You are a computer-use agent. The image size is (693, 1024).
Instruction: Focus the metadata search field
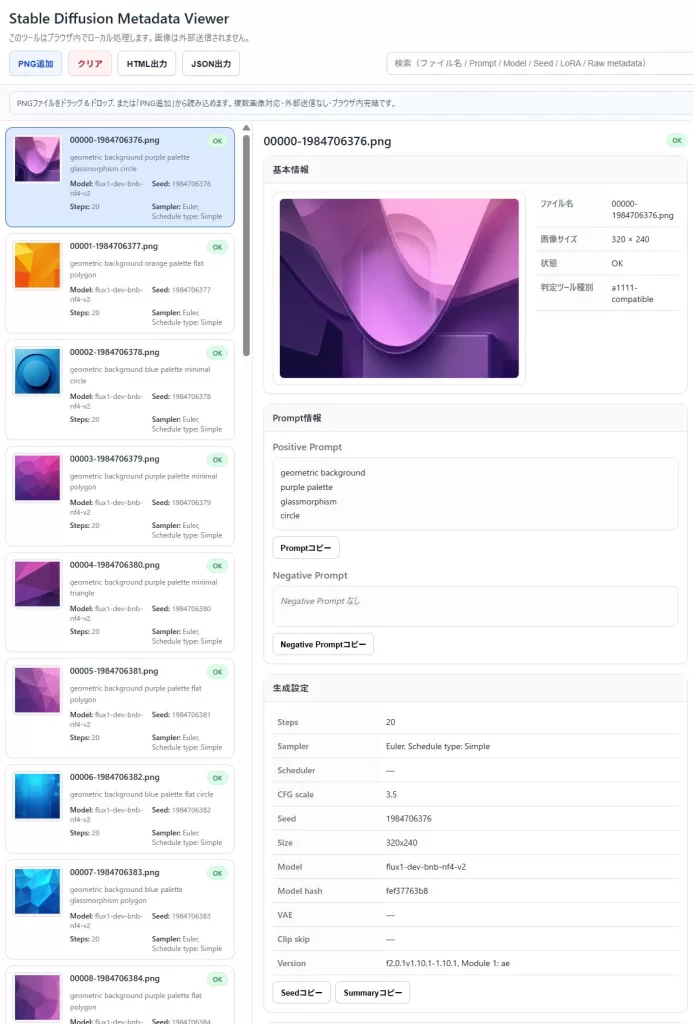538,63
